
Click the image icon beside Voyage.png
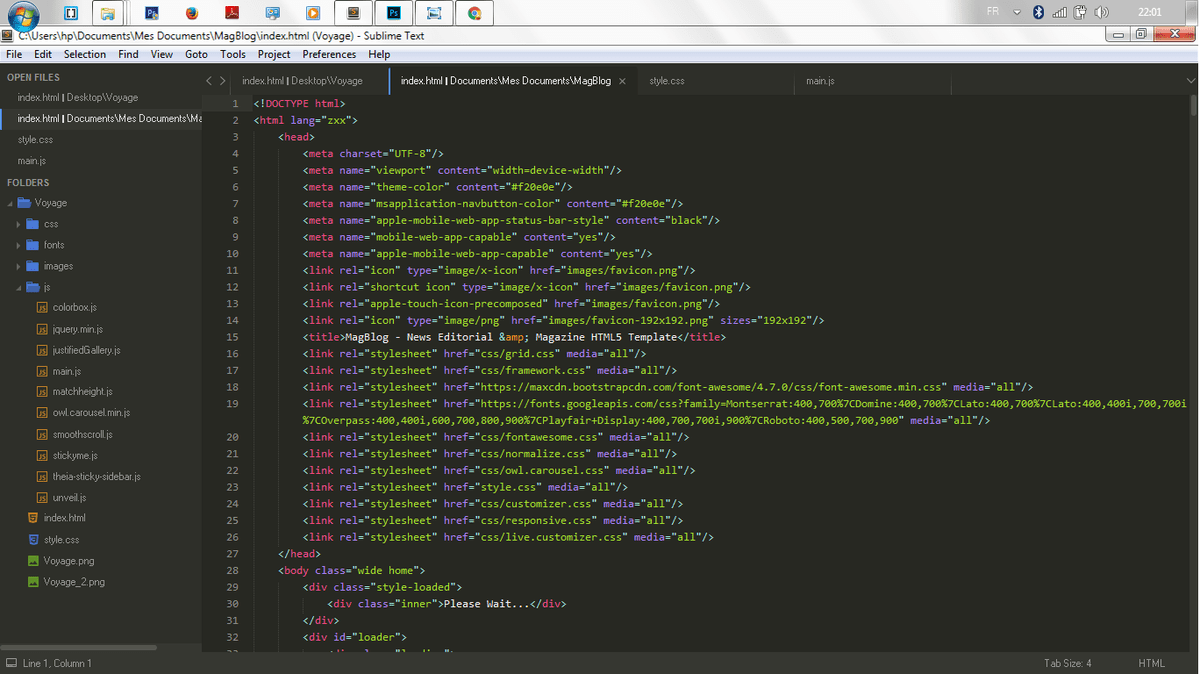tap(33, 561)
